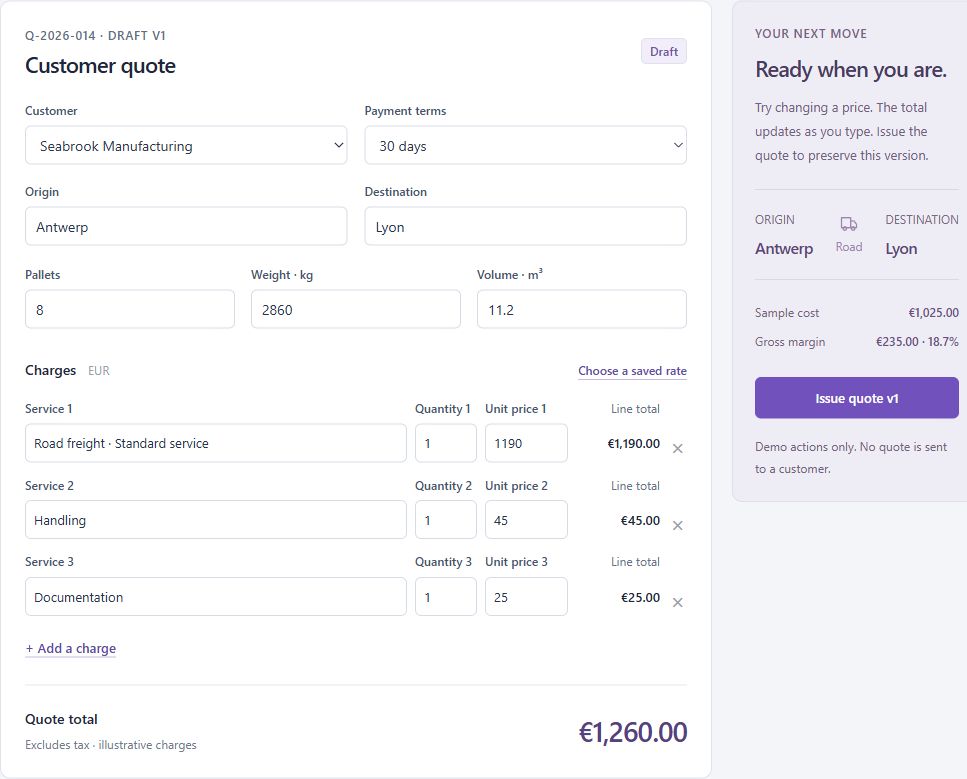Click the €45.00 line total
This screenshot has height=779, width=967.
click(x=640, y=521)
